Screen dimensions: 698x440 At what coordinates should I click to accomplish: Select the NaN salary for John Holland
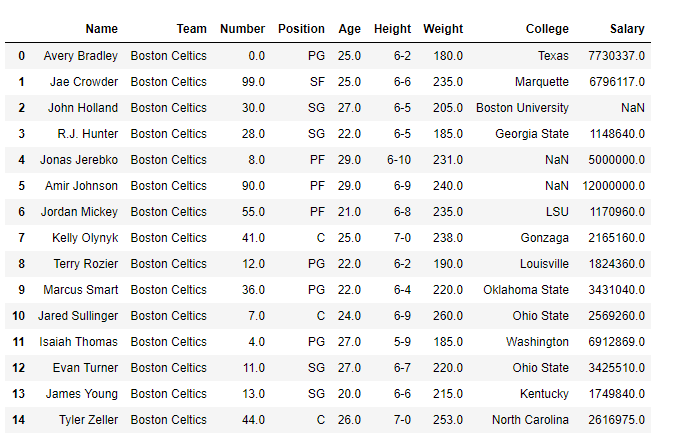[x=632, y=107]
